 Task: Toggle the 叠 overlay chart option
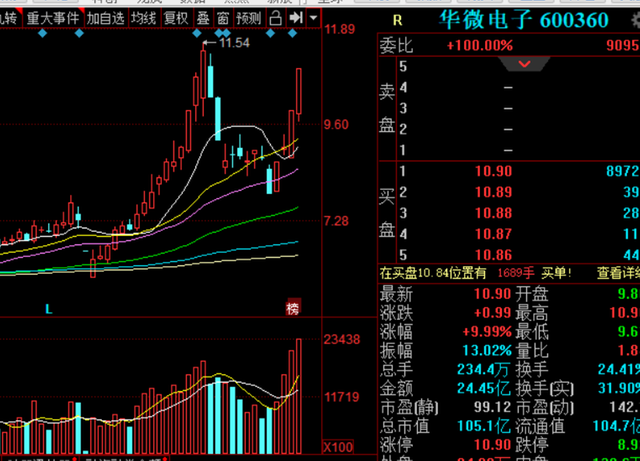(203, 18)
